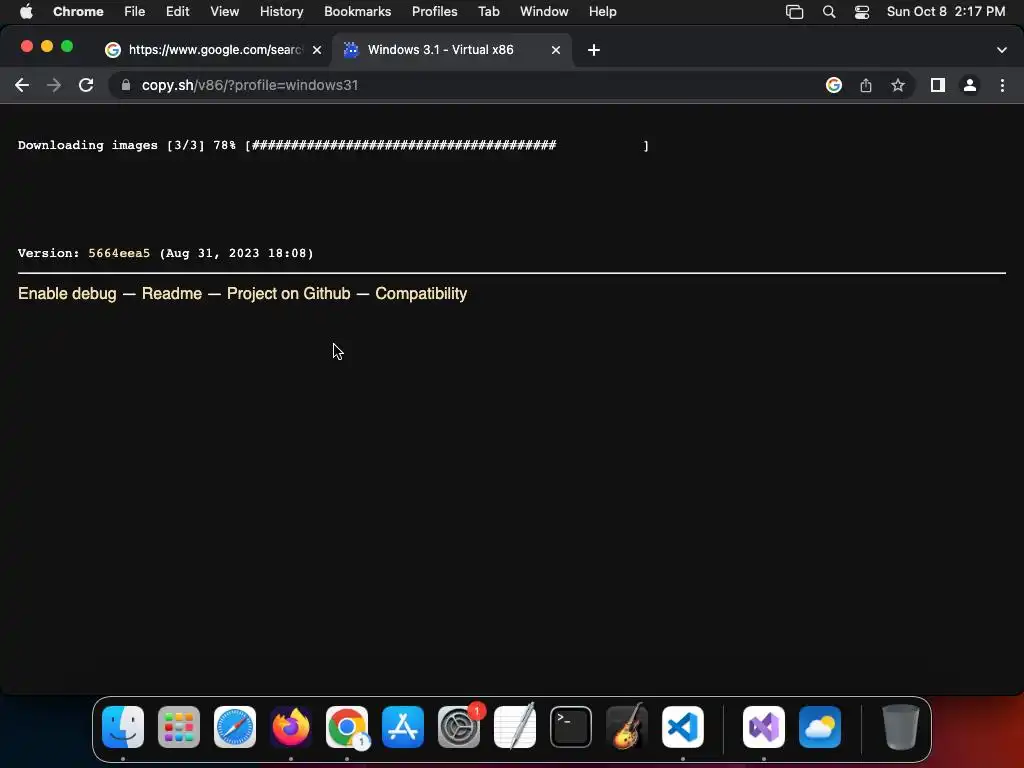
Task: Open the Bookmarks menu
Action: (x=357, y=11)
